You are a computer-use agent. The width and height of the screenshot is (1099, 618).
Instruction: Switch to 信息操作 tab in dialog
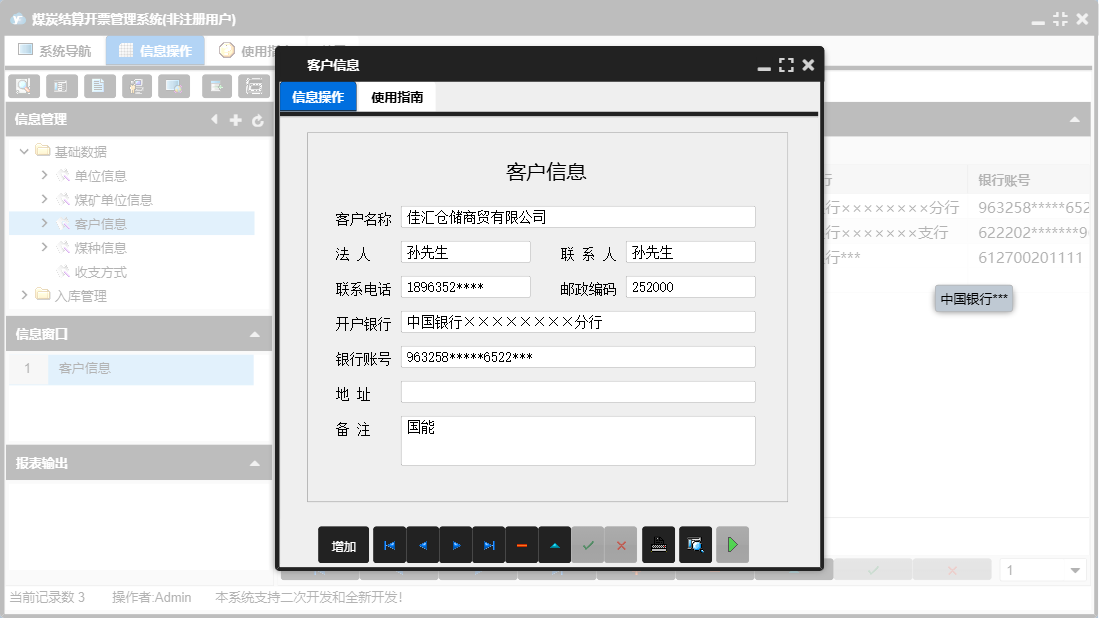(318, 97)
